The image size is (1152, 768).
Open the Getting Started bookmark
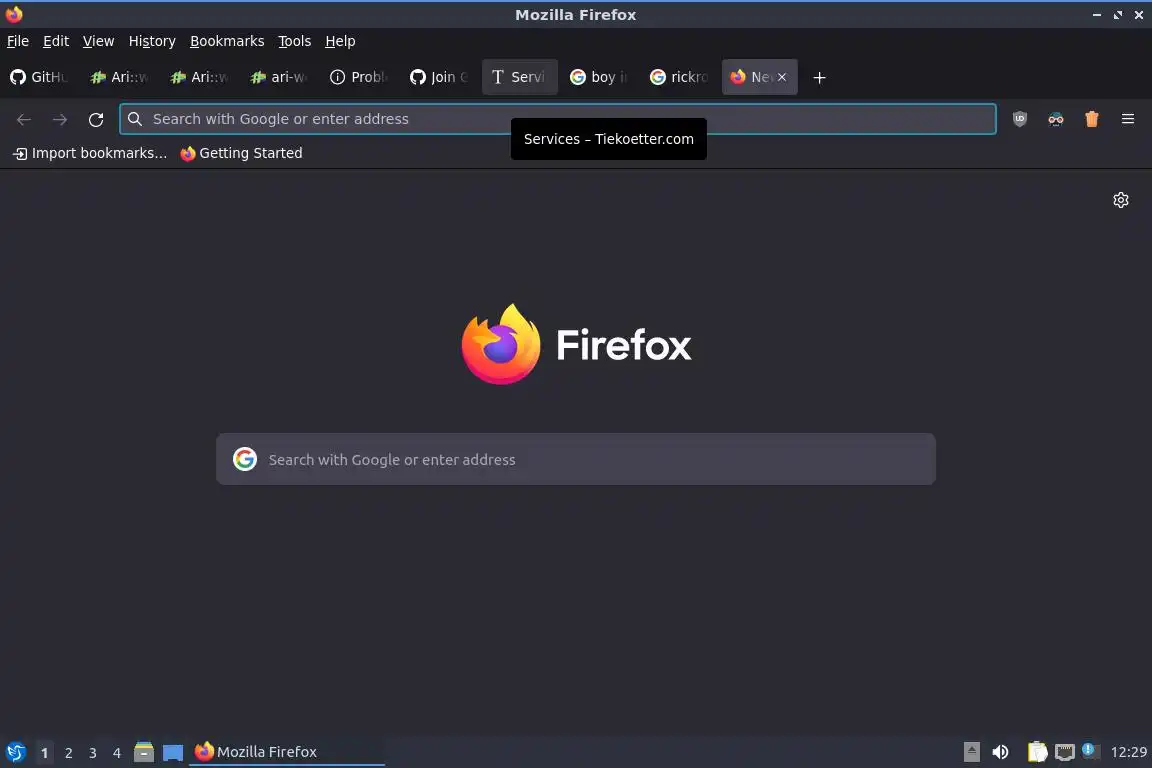click(242, 153)
